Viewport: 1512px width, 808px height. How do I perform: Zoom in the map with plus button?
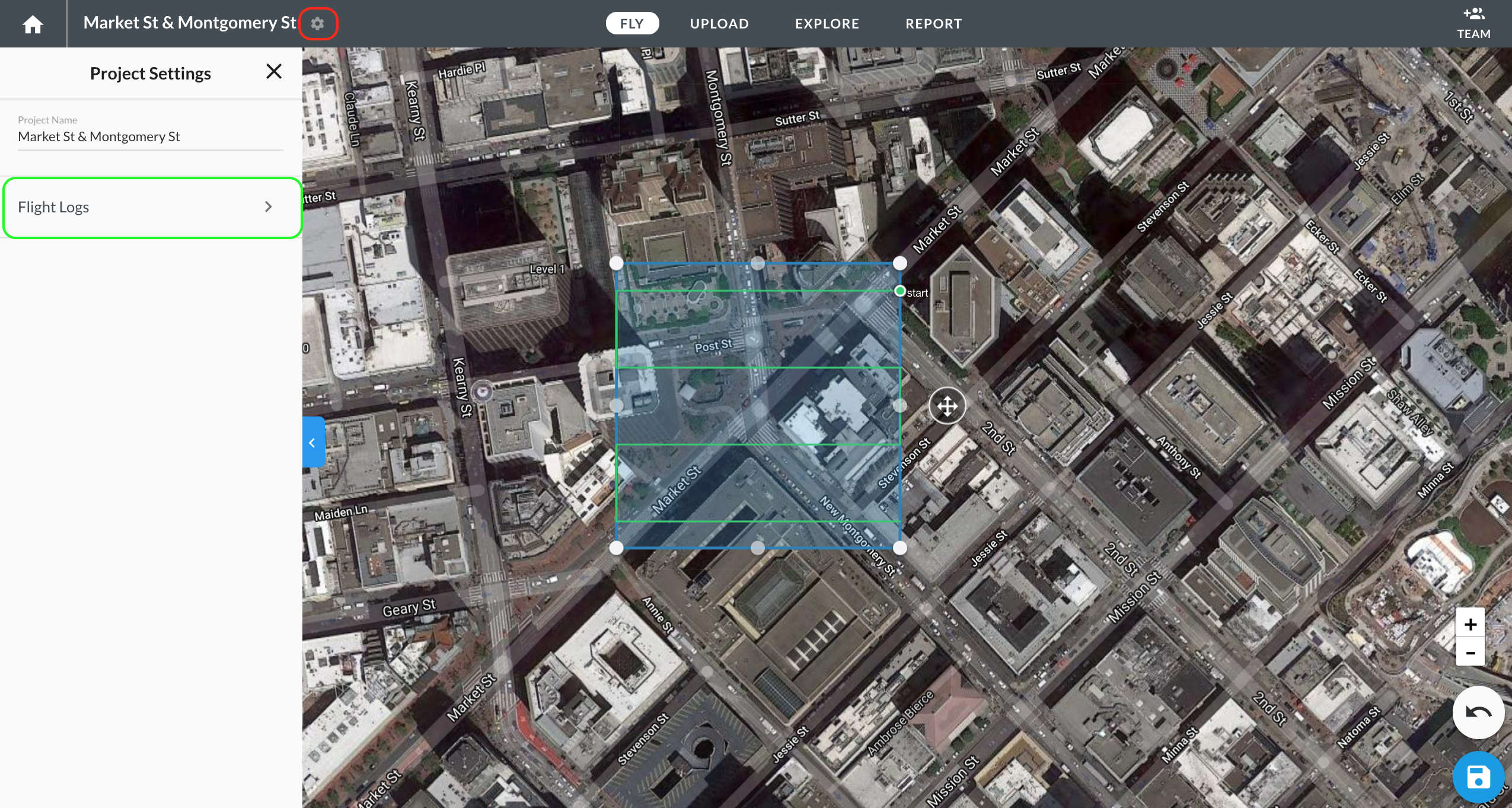coord(1470,624)
